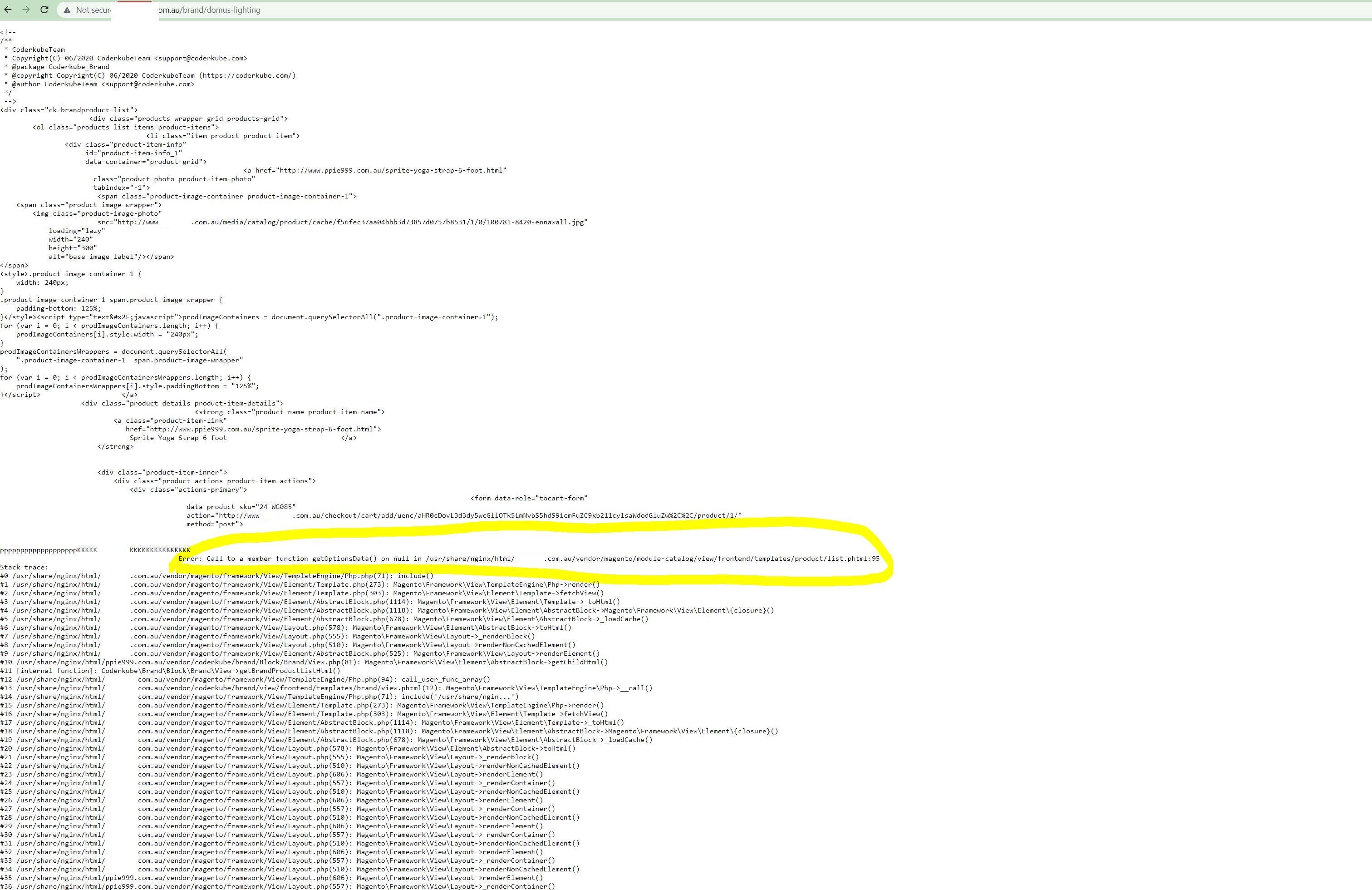Click the Not secure warning triangle

[67, 10]
